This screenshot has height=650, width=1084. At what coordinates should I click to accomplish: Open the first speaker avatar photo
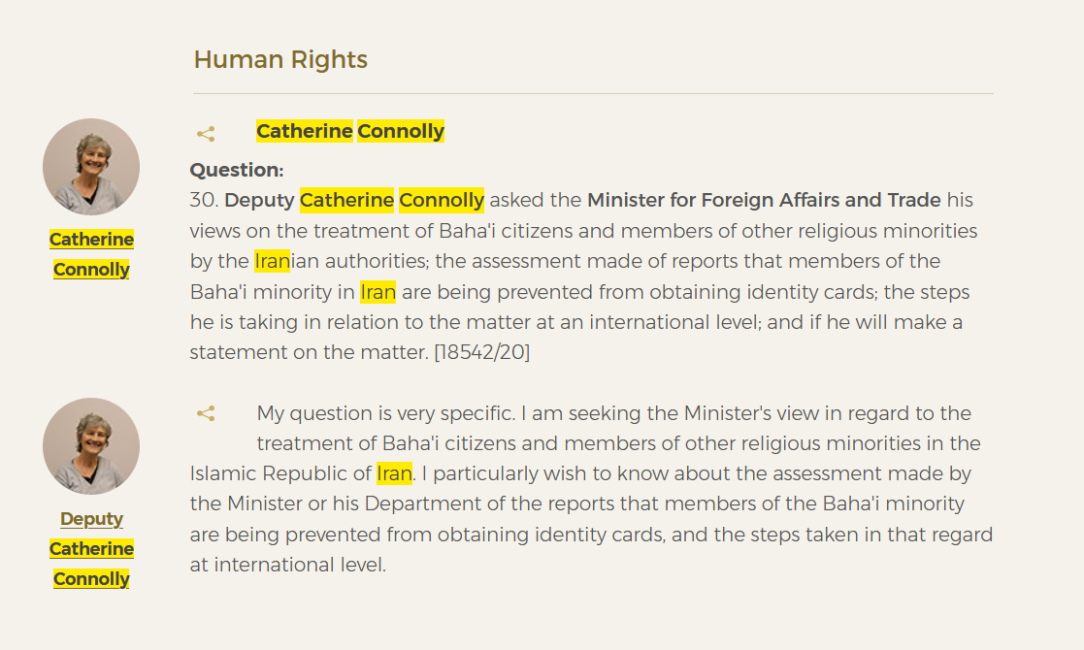(x=91, y=167)
